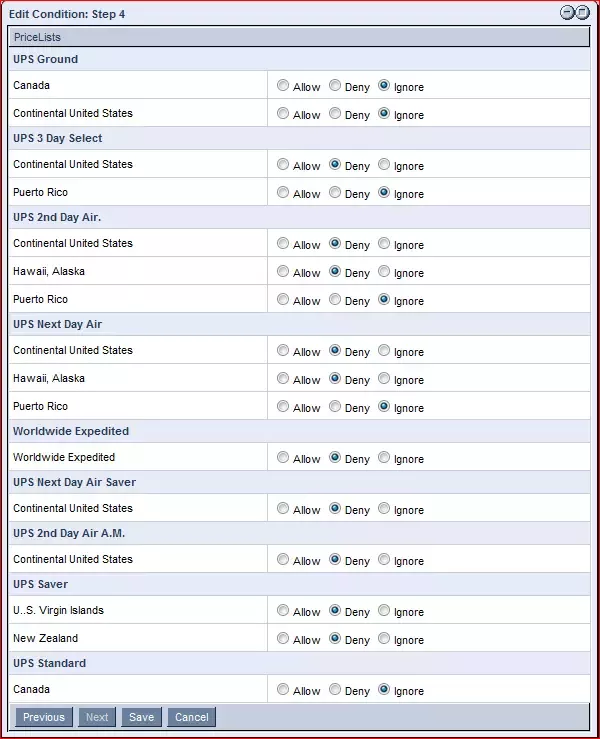
Task: Set Worldwide Expedited to Deny
Action: coord(335,457)
